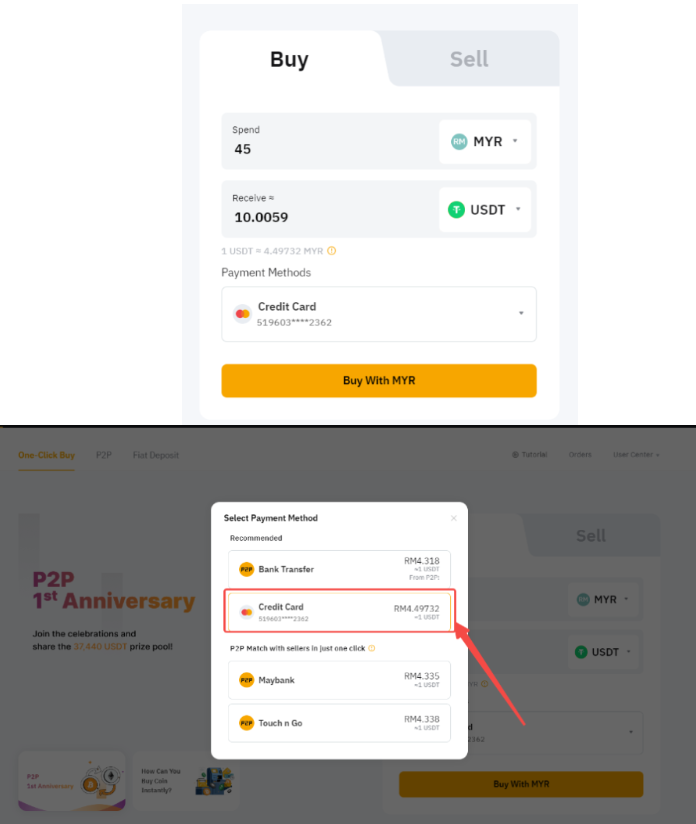This screenshot has height=824, width=696.
Task: Switch to the Fiat Deposit tab
Action: click(155, 455)
